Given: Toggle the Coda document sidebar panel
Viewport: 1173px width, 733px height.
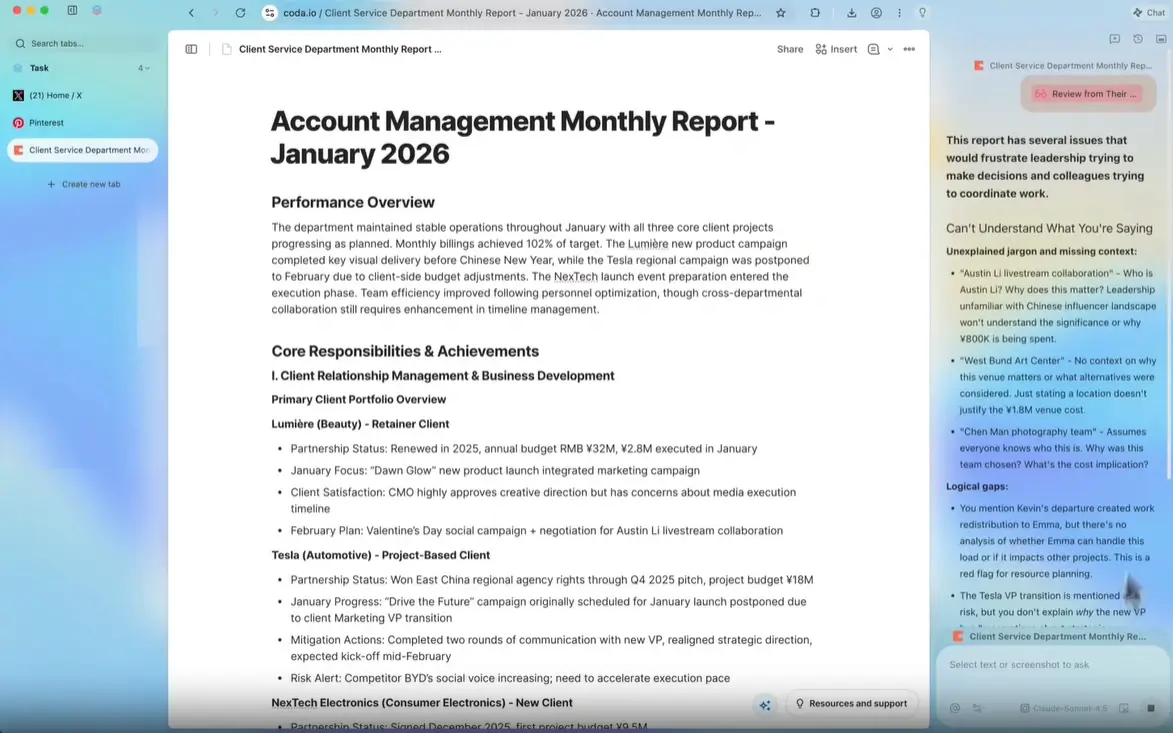Looking at the screenshot, I should click(x=191, y=49).
